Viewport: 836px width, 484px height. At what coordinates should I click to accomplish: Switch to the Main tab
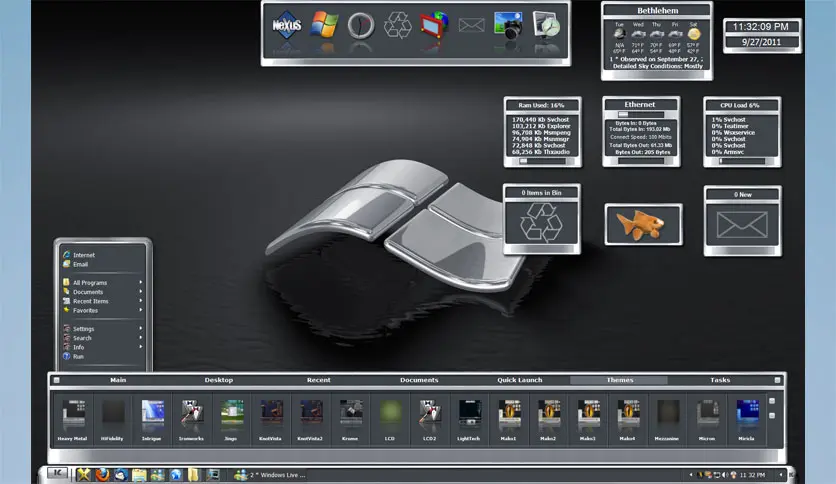pyautogui.click(x=118, y=380)
